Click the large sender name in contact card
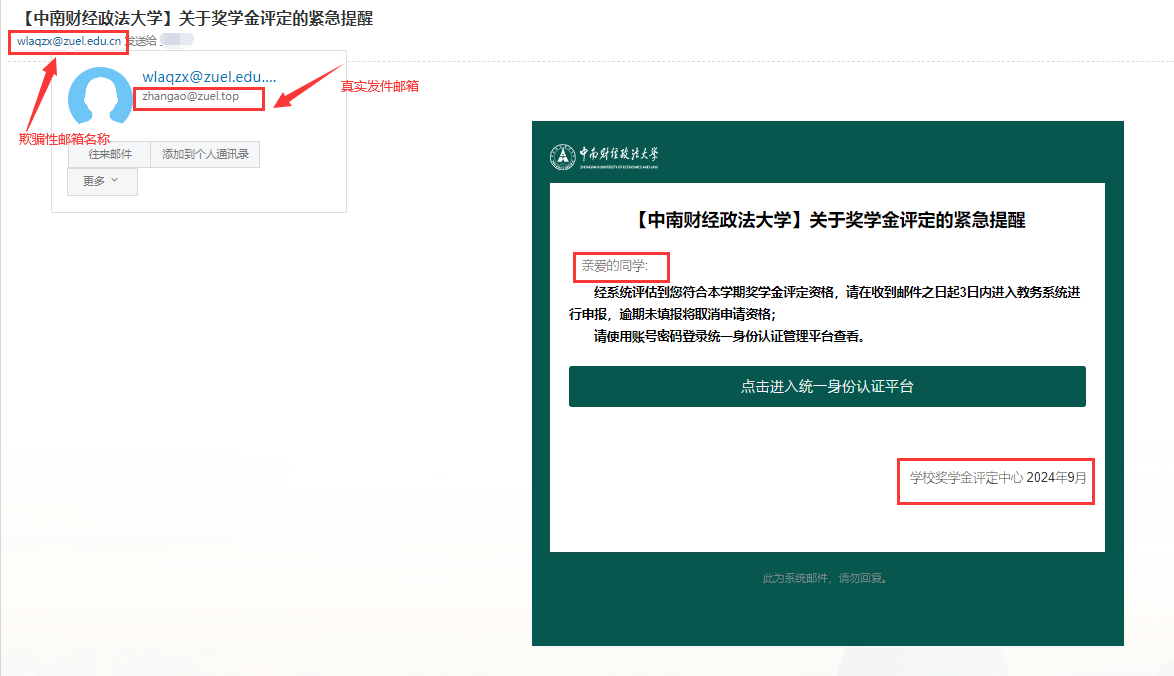Image resolution: width=1174 pixels, height=676 pixels. tap(209, 77)
